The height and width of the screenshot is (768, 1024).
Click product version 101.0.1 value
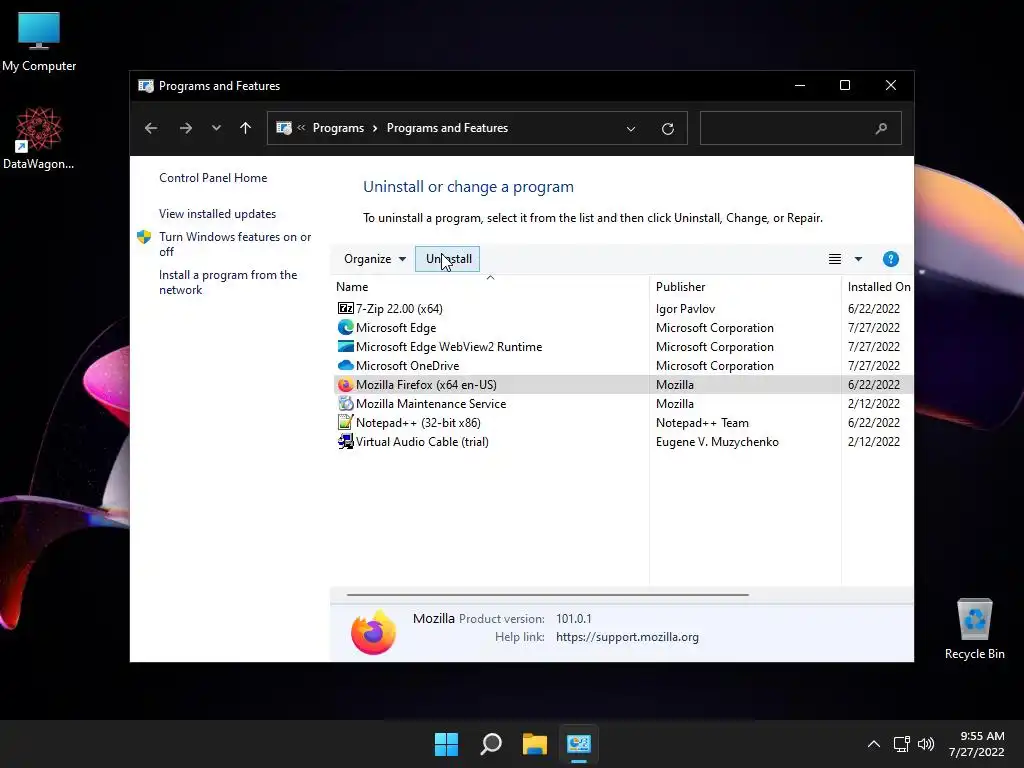pyautogui.click(x=573, y=618)
